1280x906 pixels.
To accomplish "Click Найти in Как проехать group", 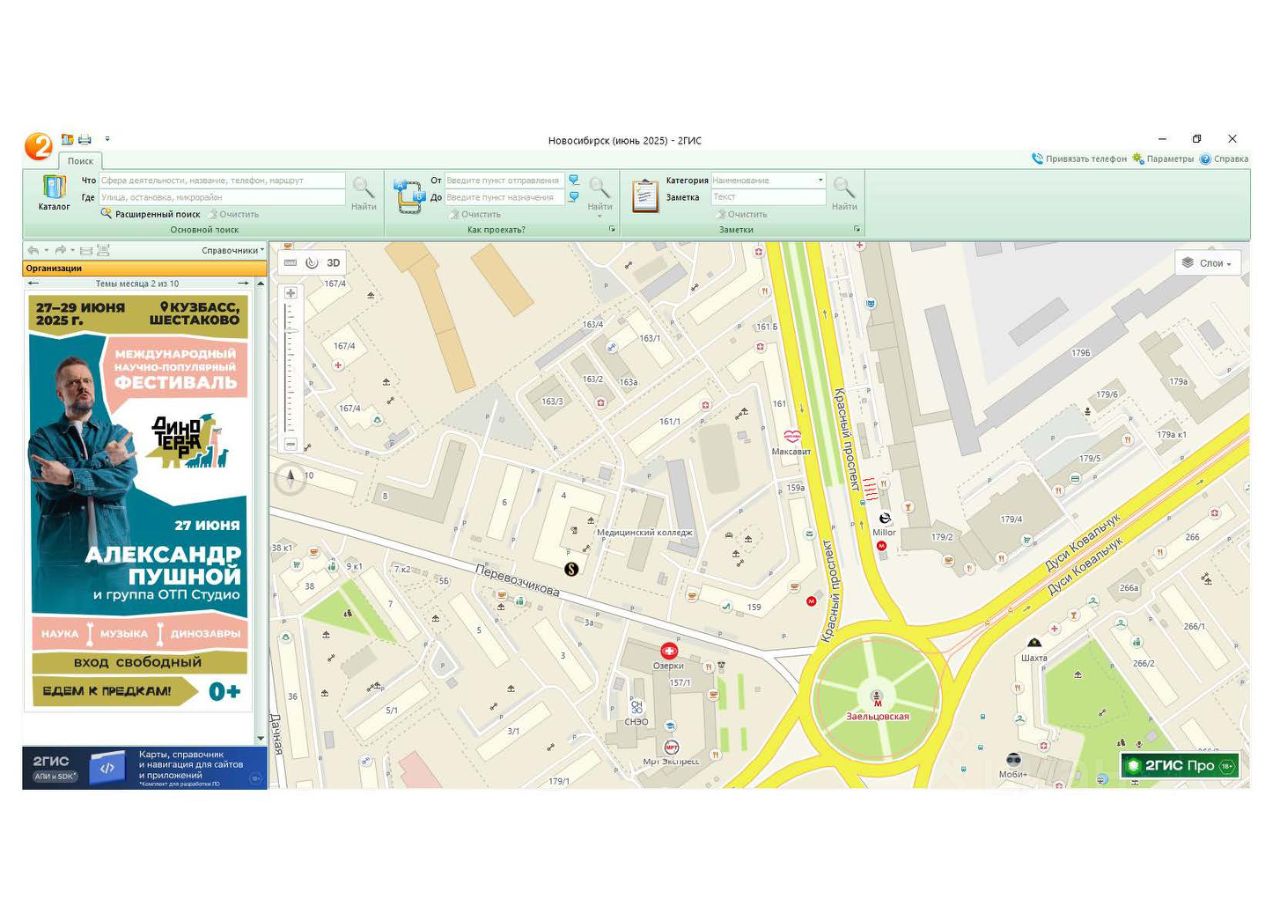I will tap(600, 192).
